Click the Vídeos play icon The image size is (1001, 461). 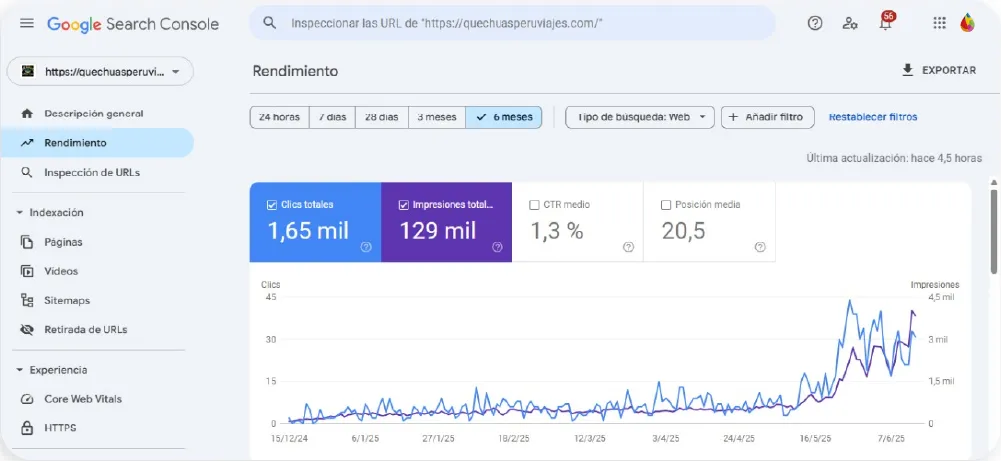[x=27, y=271]
